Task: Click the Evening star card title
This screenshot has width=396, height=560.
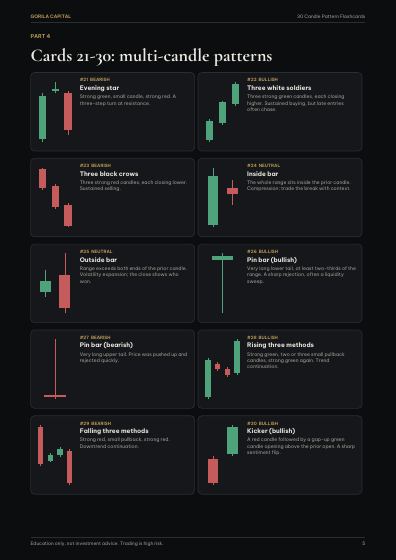Action: click(100, 88)
